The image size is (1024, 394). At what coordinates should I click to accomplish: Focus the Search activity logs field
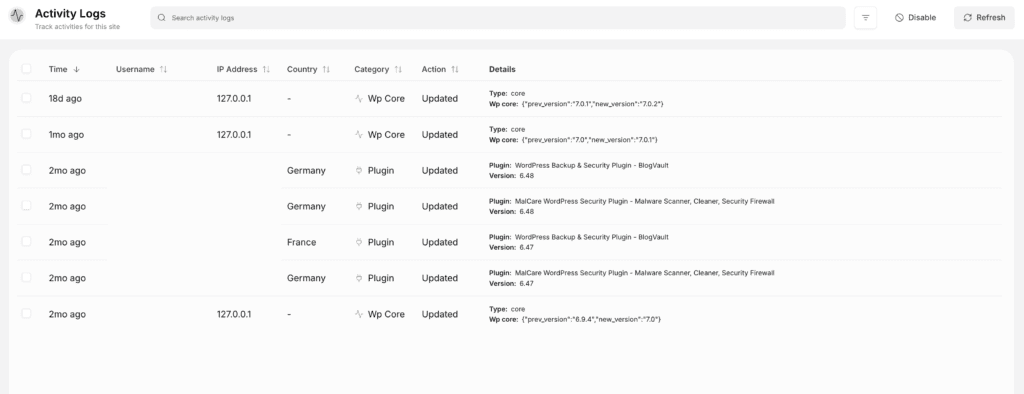(x=498, y=18)
